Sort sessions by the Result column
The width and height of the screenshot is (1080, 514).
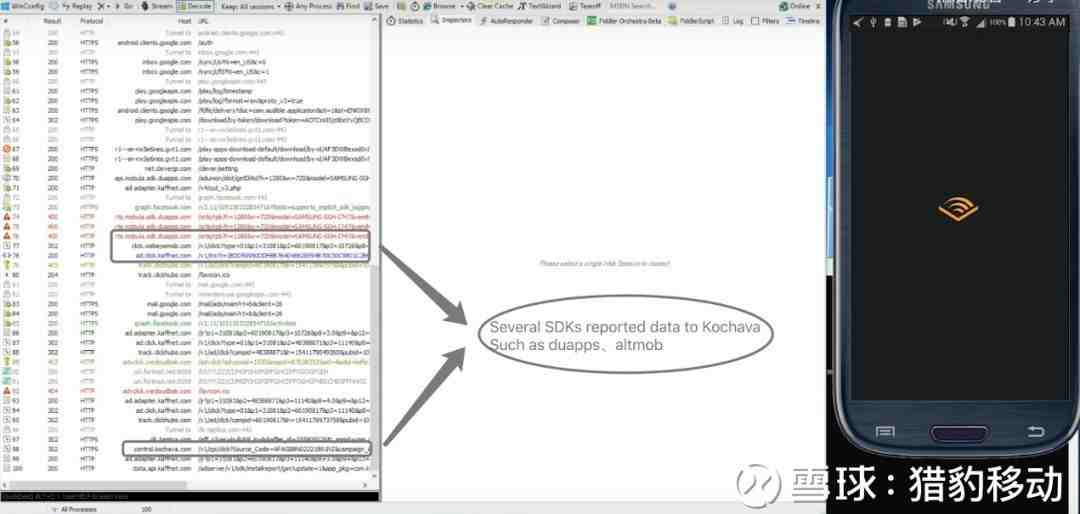tap(52, 21)
